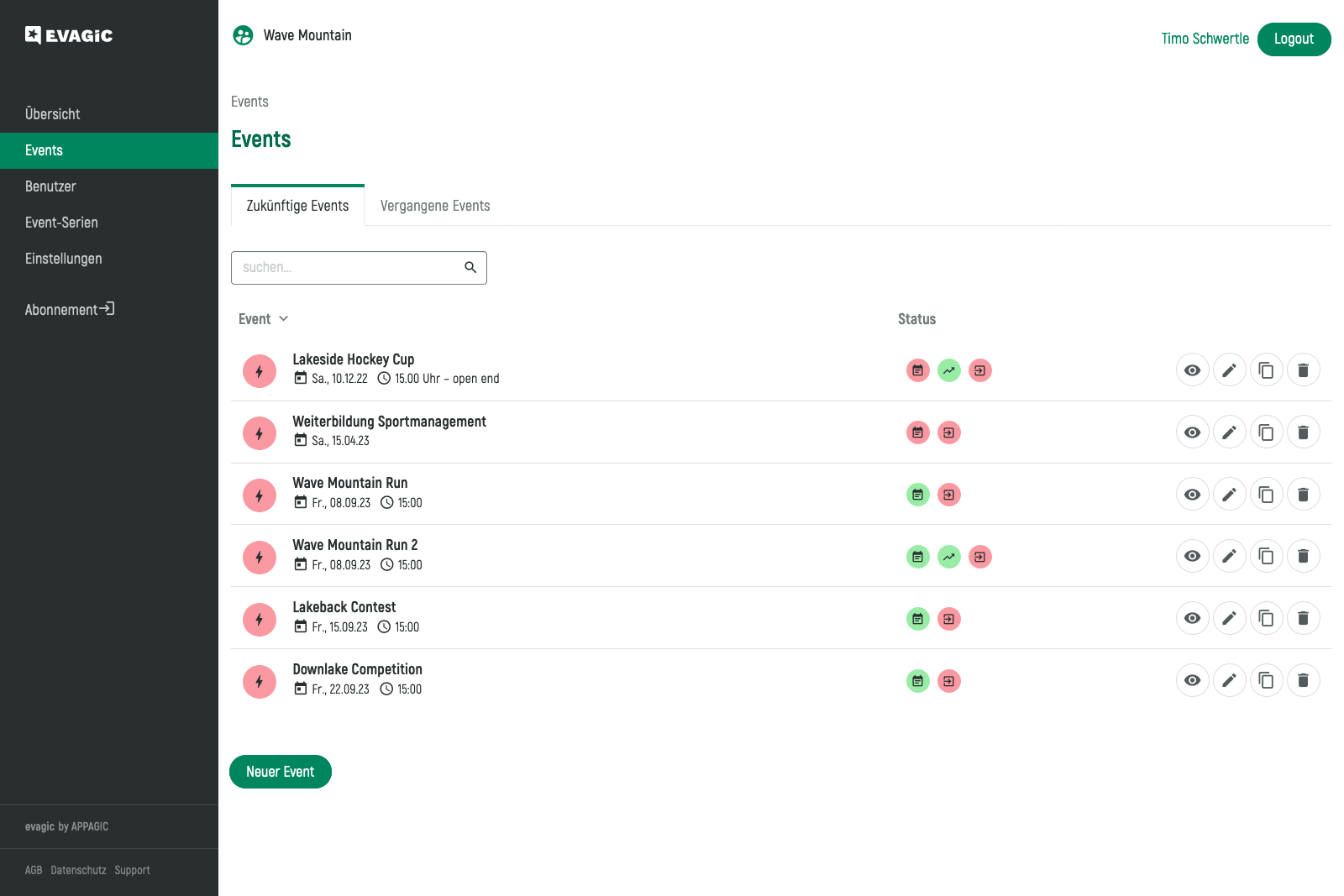Image resolution: width=1344 pixels, height=896 pixels.
Task: Edit the Lakeside Hockey Cup event
Action: (1229, 370)
